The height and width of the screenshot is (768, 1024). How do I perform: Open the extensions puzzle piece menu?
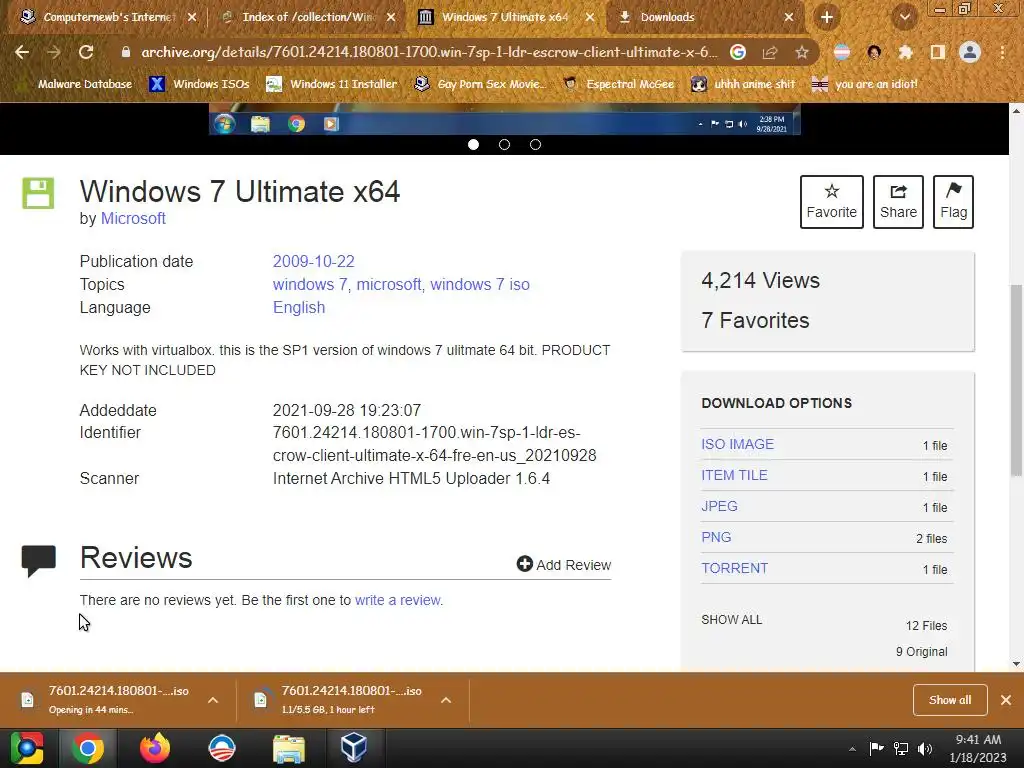coord(905,52)
